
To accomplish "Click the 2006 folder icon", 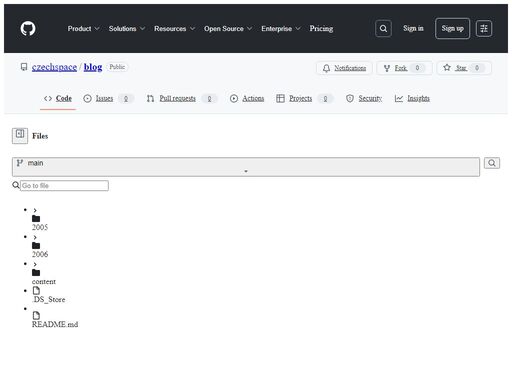I will click(x=36, y=246).
